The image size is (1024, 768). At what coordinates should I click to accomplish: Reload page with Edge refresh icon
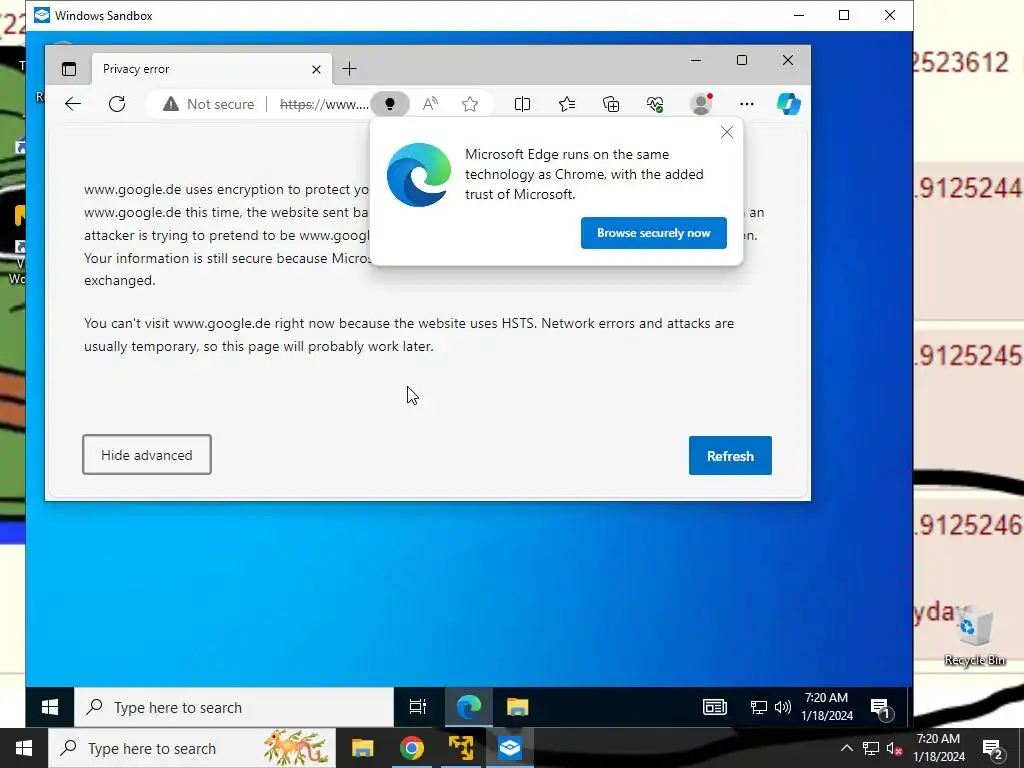[117, 104]
